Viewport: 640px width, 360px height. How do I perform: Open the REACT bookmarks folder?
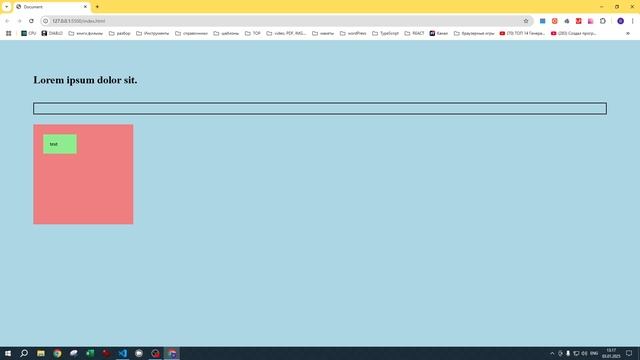[414, 33]
